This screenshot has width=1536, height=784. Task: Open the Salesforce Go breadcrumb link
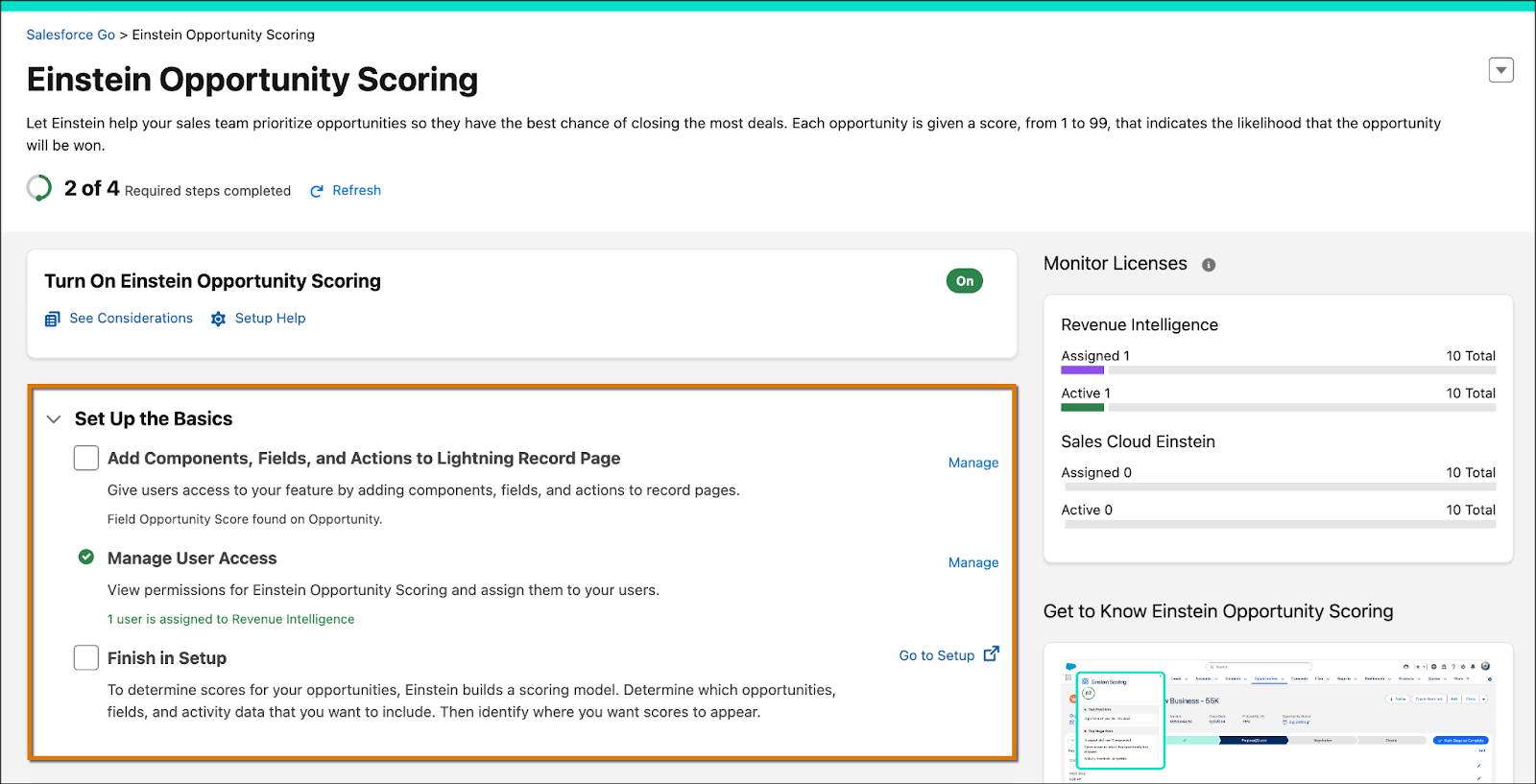coord(70,35)
